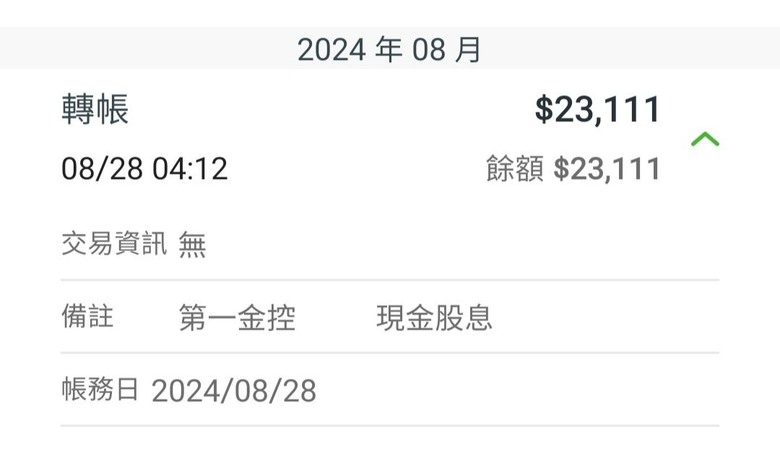Select the 交易資訊 label
Image resolution: width=780 pixels, height=456 pixels.
(x=114, y=244)
